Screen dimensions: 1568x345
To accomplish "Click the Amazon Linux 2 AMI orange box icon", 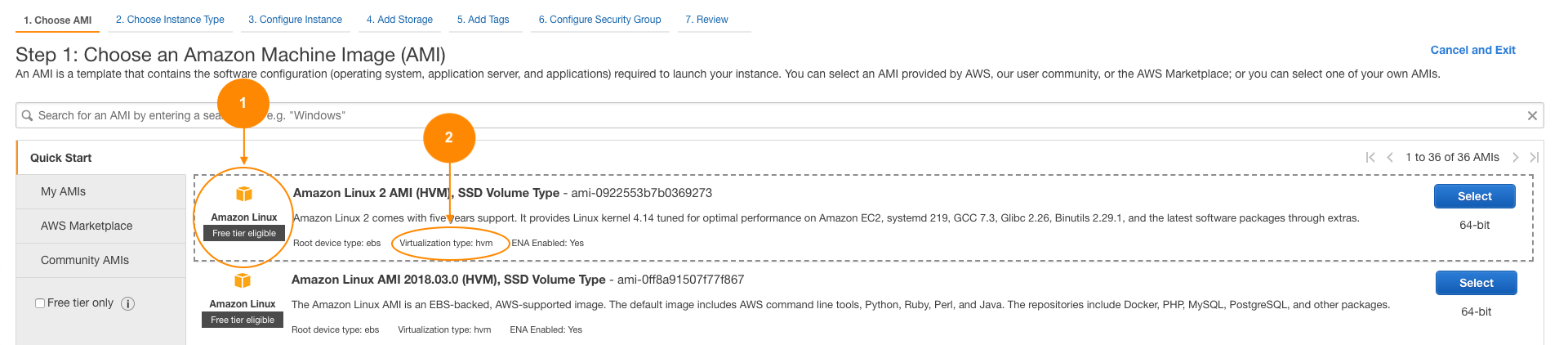I will (x=244, y=194).
